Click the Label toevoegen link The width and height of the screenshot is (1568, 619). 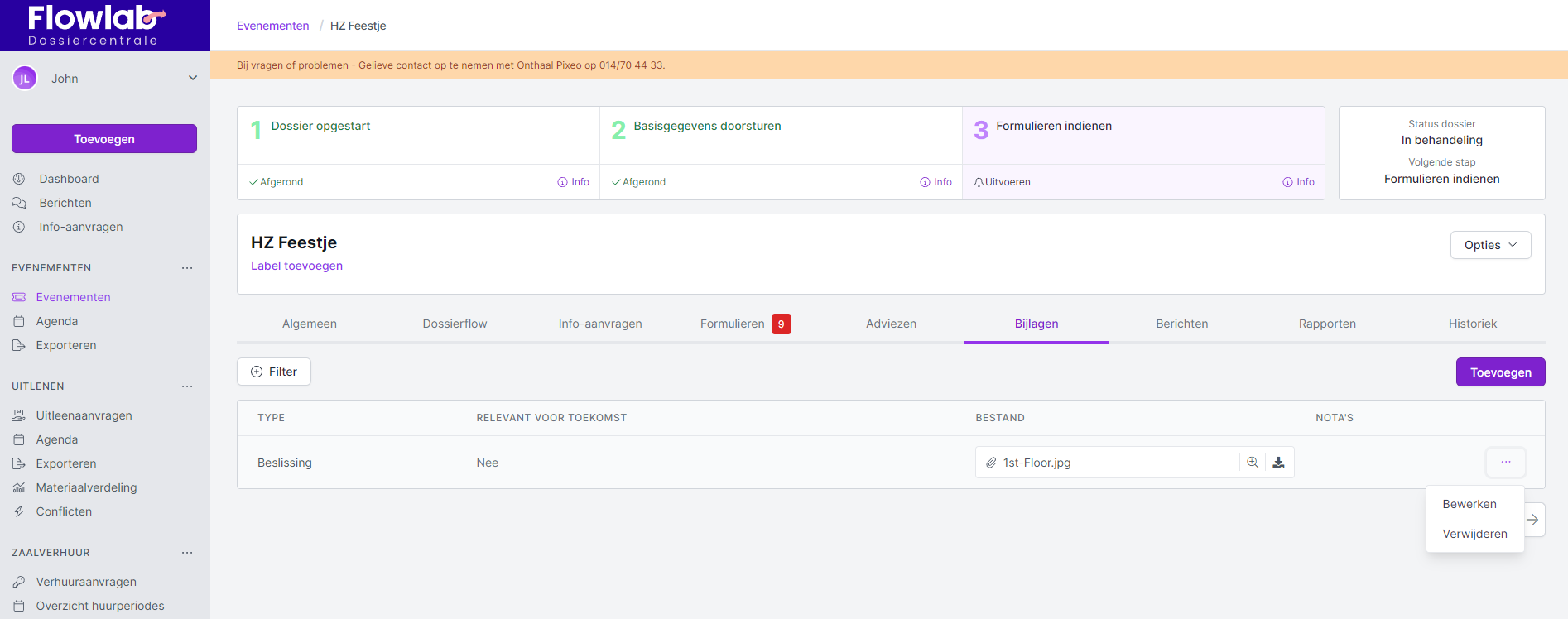click(x=296, y=266)
